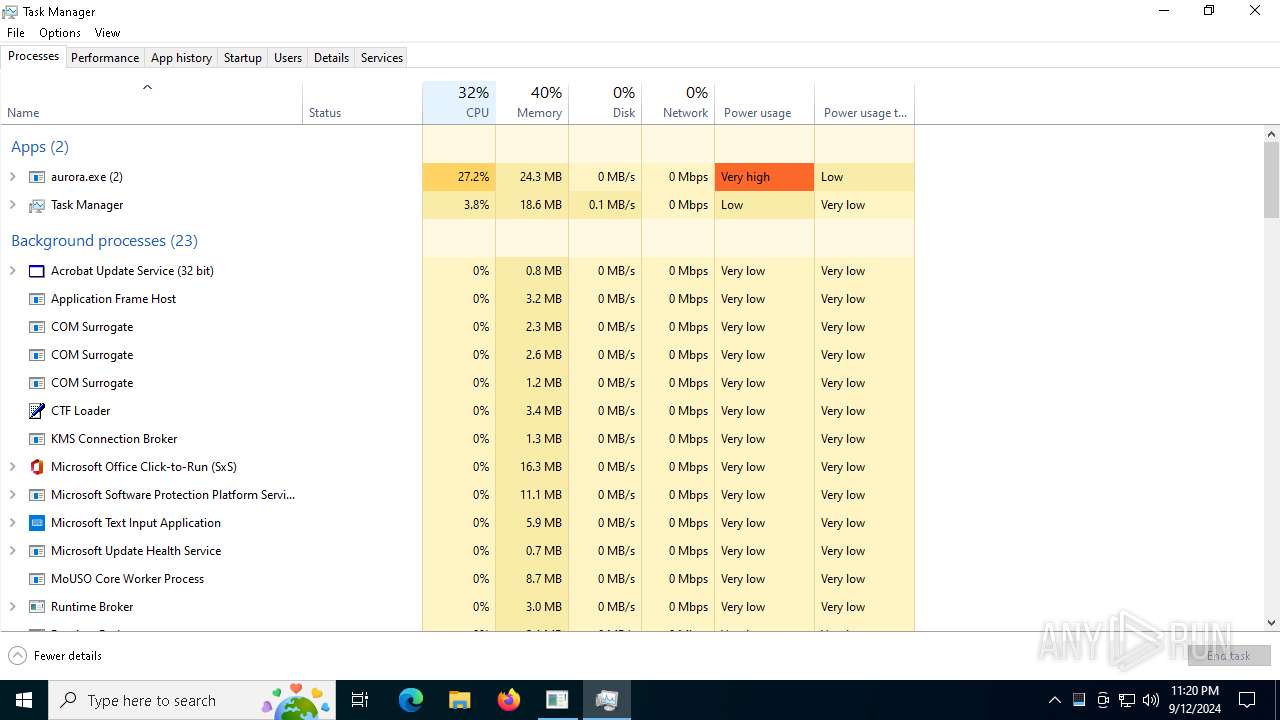Click the process list vertical scrollbar thumb
Image resolution: width=1280 pixels, height=720 pixels.
pos(1272,180)
